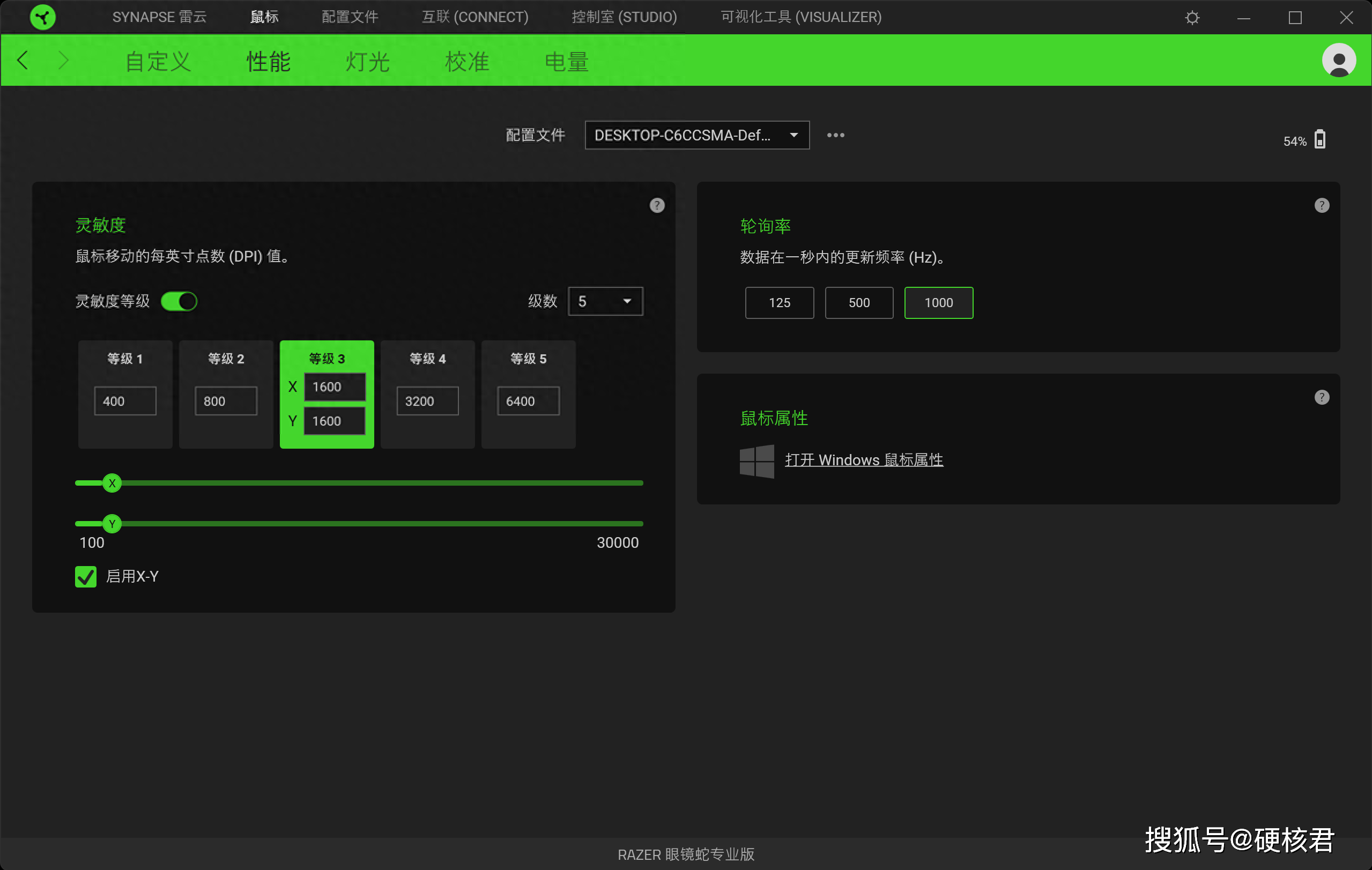Click the RAZER 眼镜蛇专业版 footer label
This screenshot has width=1372, height=870.
tap(686, 854)
